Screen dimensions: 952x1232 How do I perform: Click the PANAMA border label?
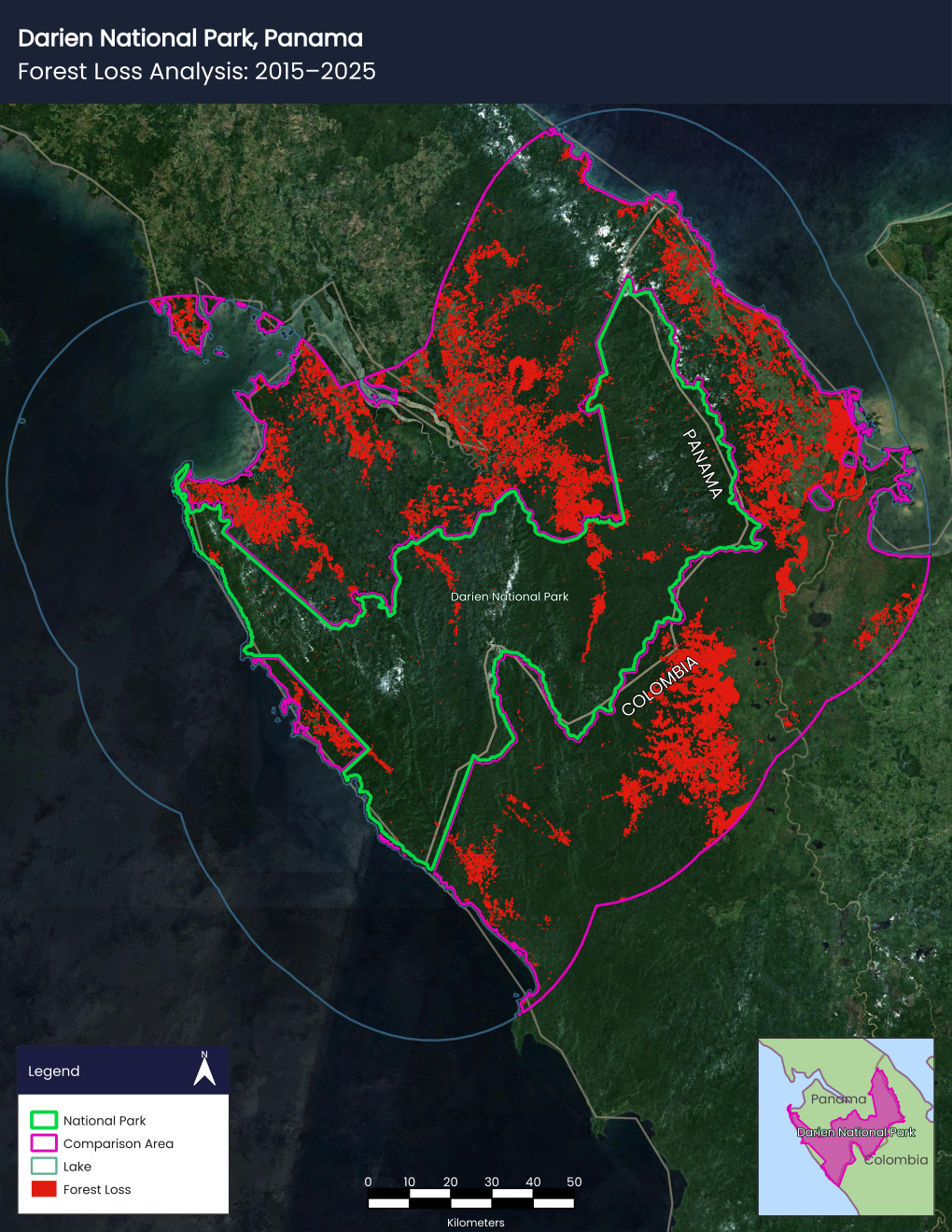(x=703, y=464)
